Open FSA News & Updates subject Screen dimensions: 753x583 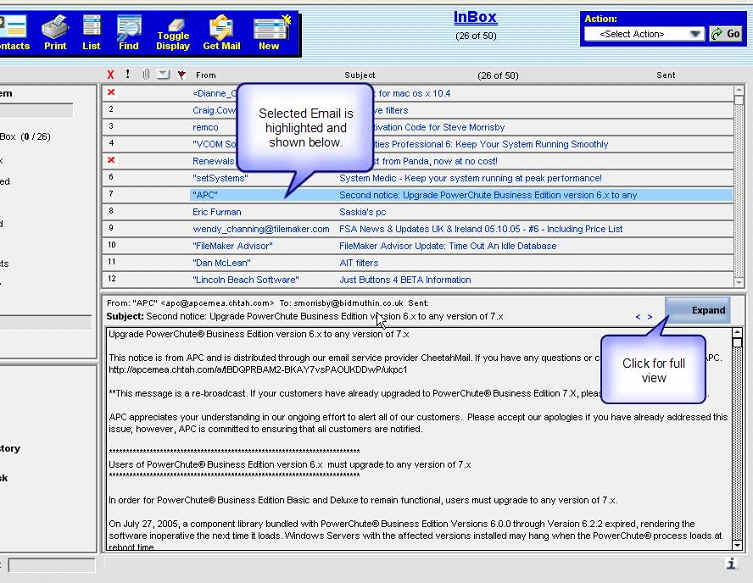(481, 229)
